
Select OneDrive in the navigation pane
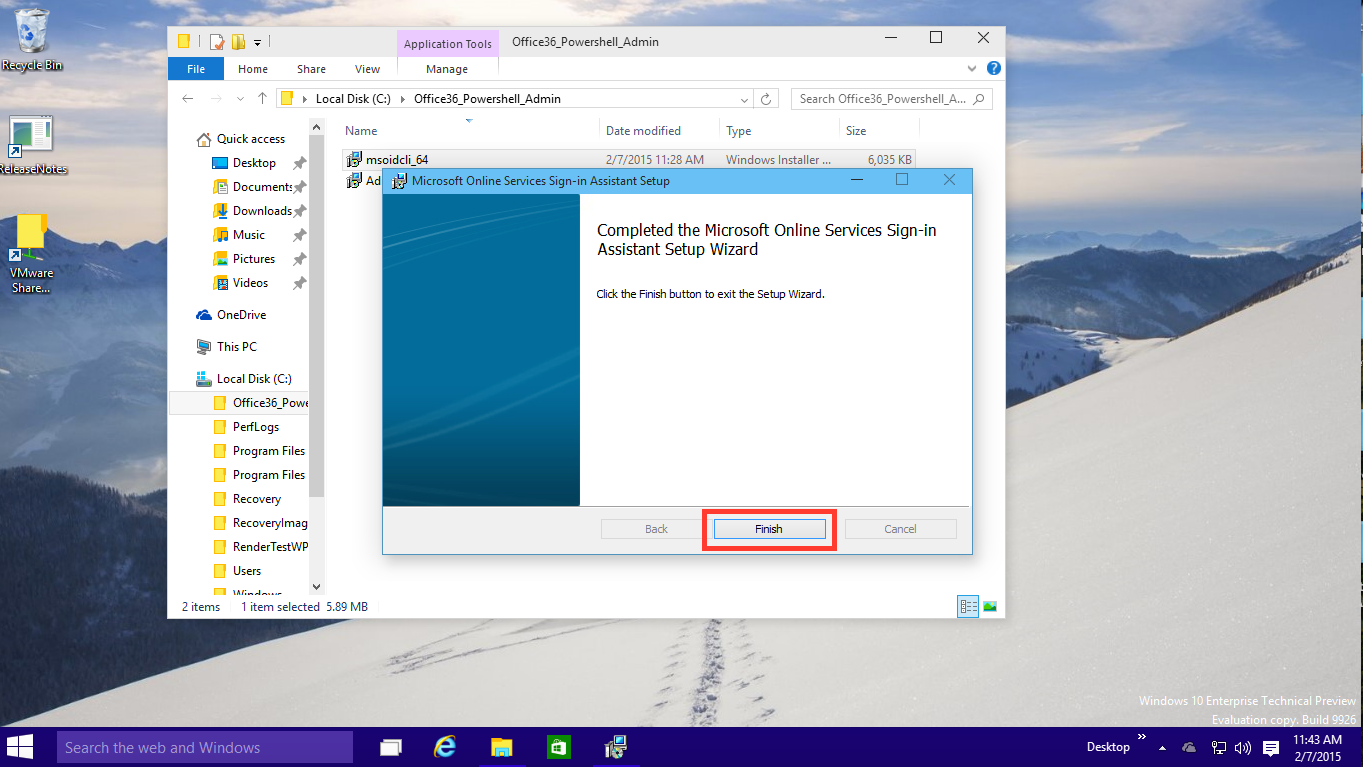(241, 315)
